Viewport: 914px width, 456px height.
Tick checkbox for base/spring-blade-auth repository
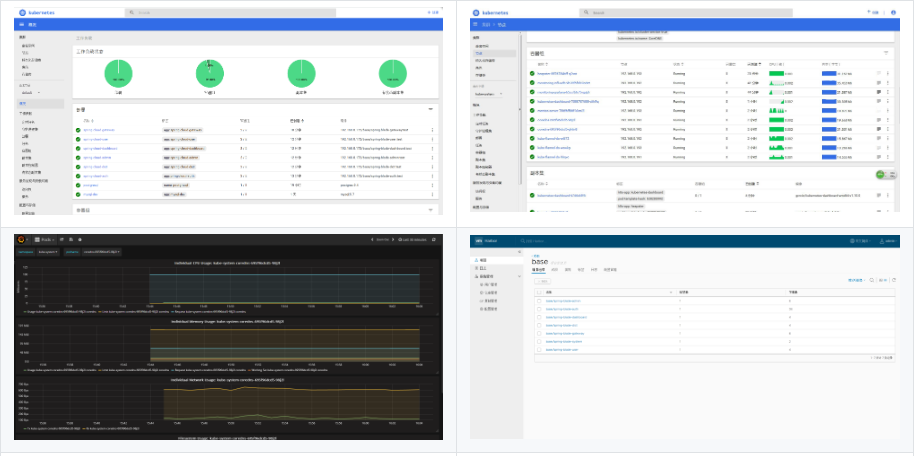click(x=539, y=309)
